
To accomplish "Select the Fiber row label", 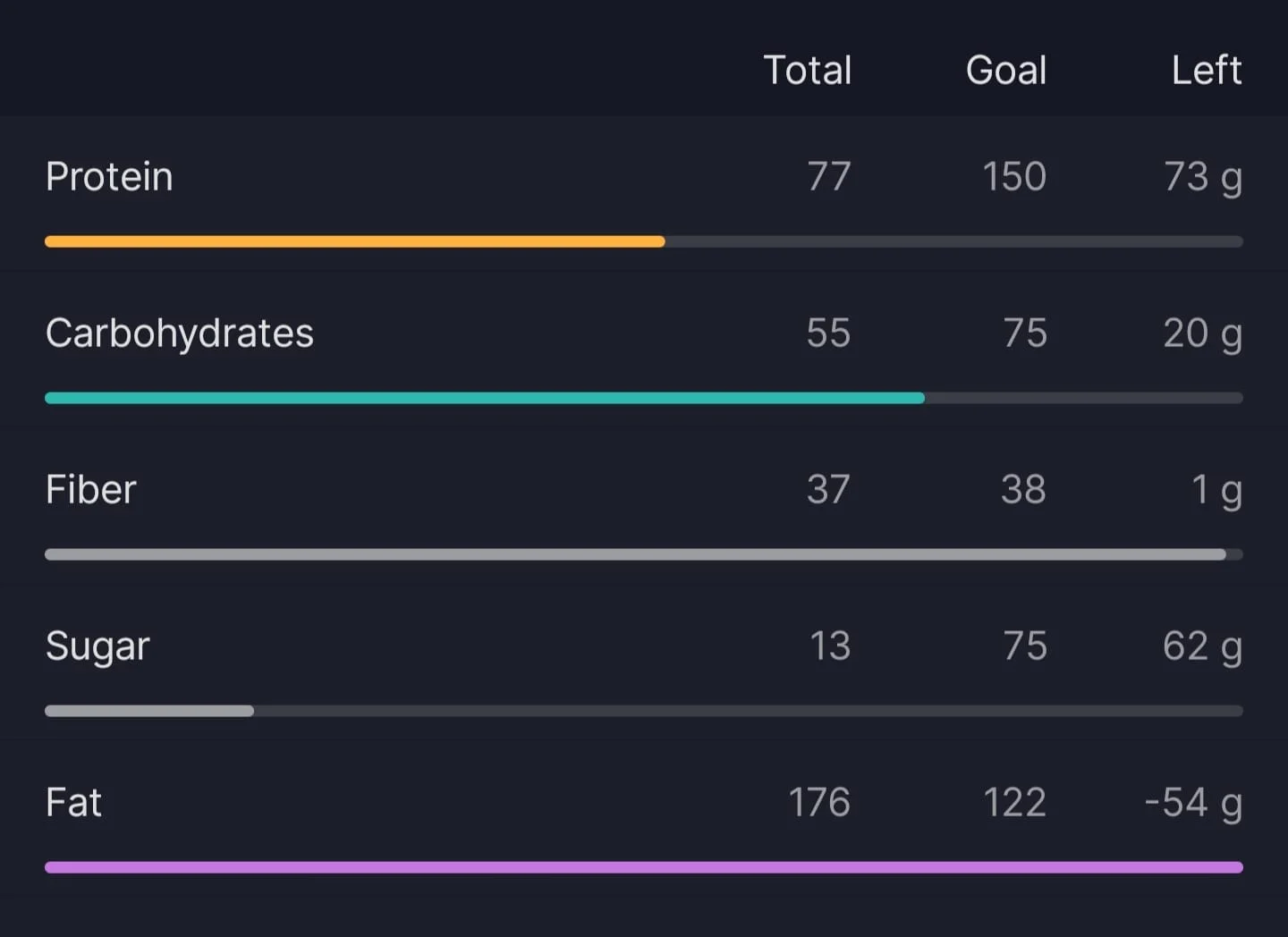I will click(x=91, y=489).
